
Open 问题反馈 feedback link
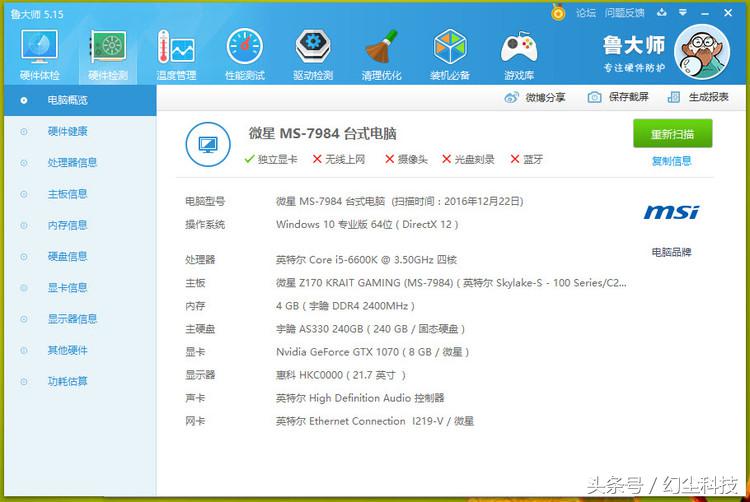tap(624, 13)
